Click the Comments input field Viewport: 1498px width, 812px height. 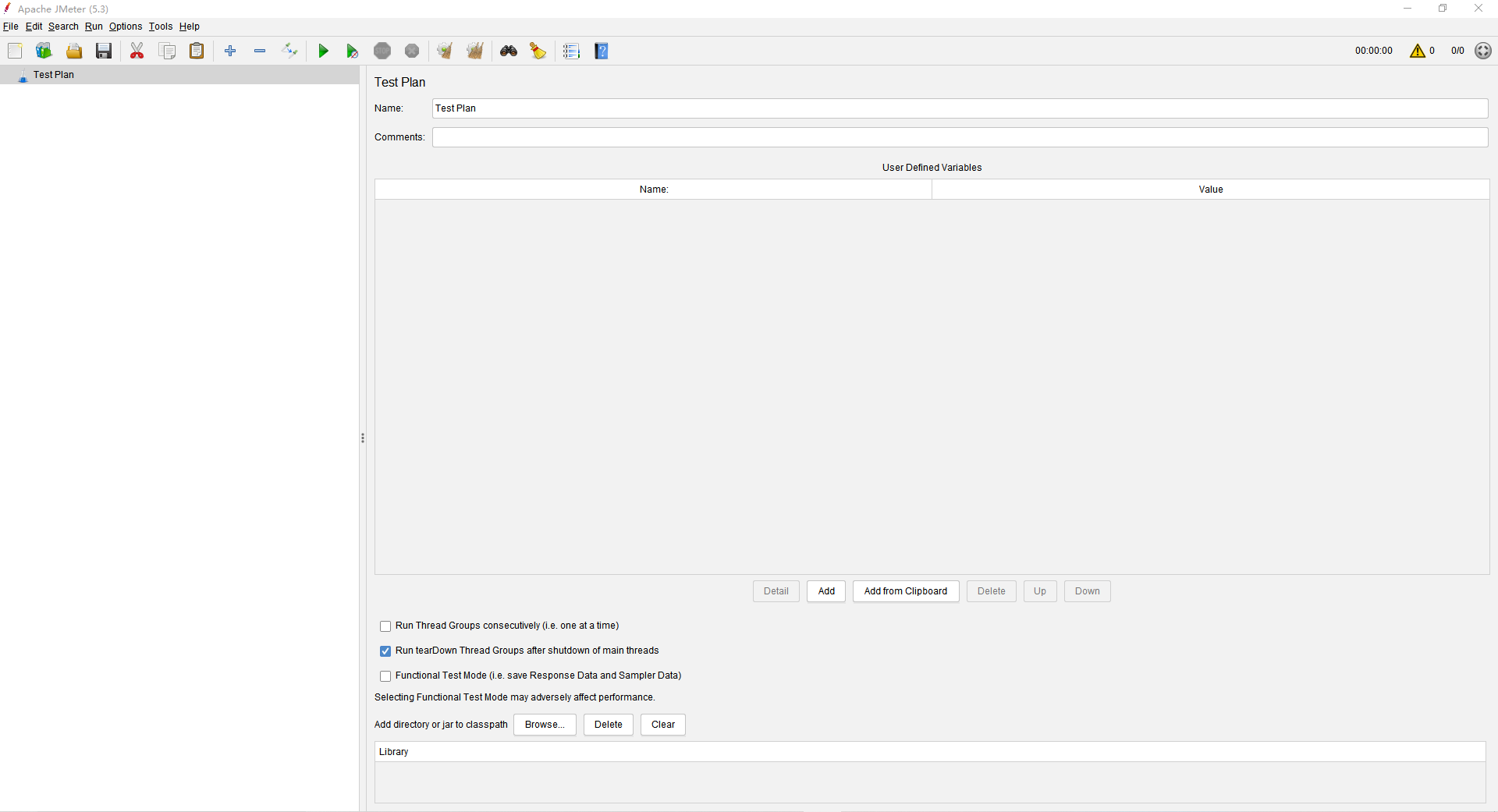pos(960,137)
